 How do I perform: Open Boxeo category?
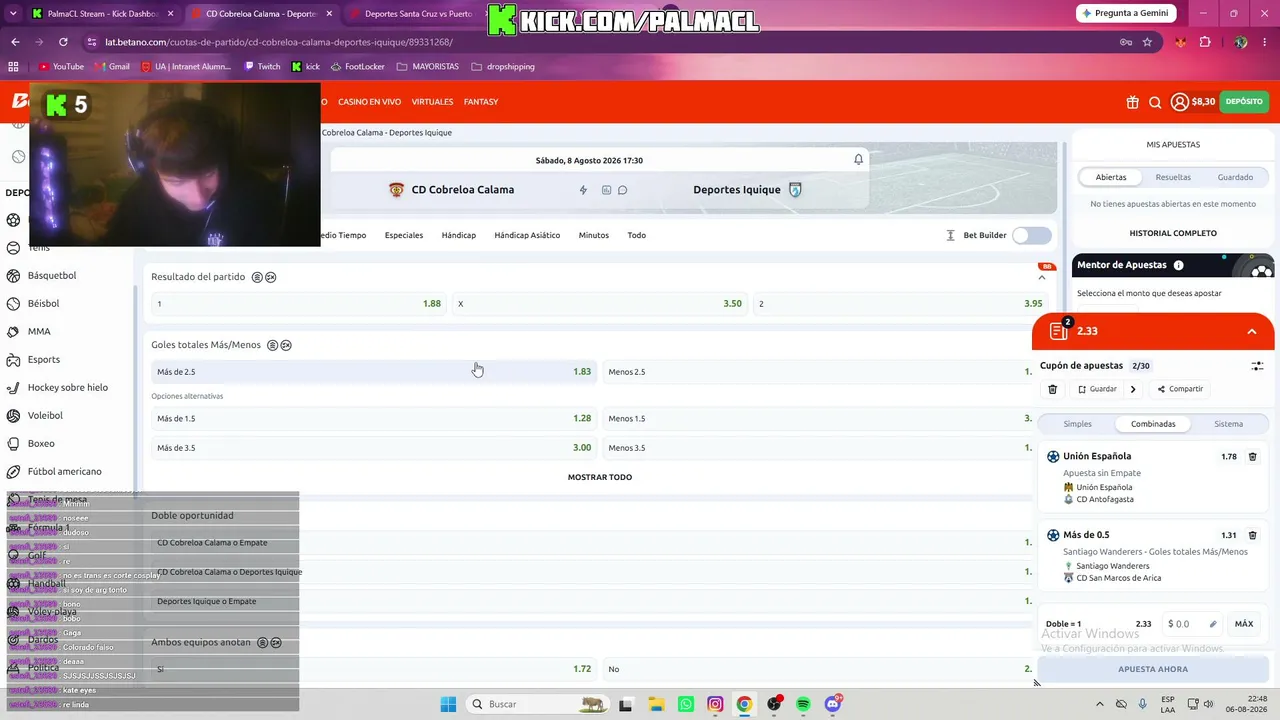pyautogui.click(x=41, y=444)
